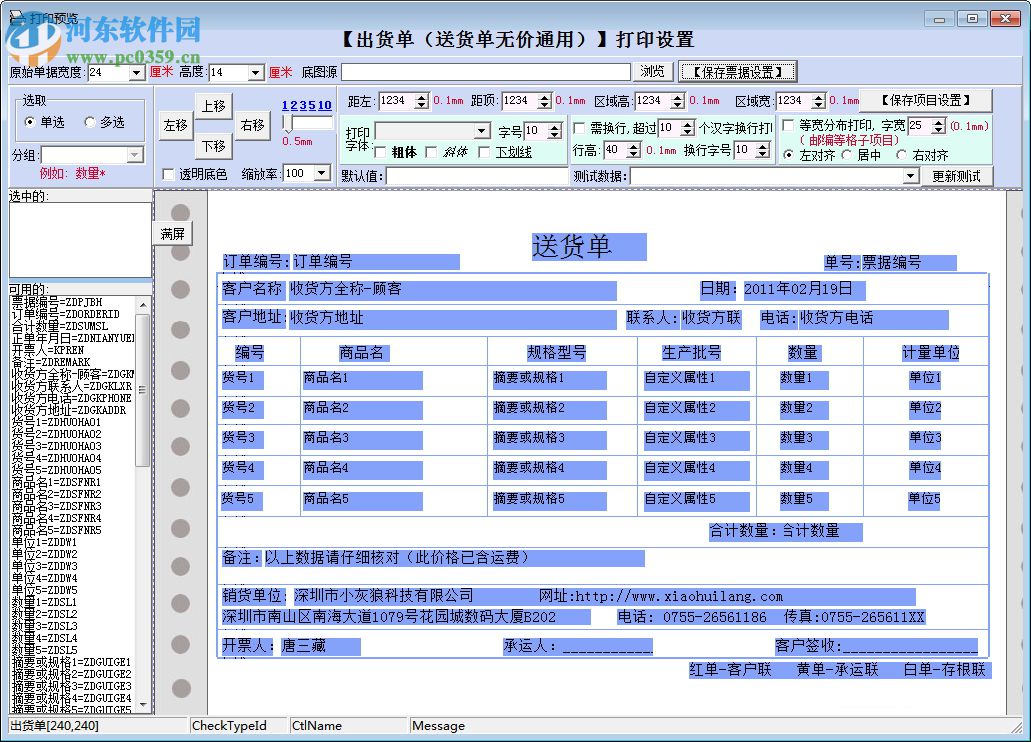Viewport: 1031px width, 742px height.
Task: Click the 0.5mm spacing slider
Action: (288, 124)
